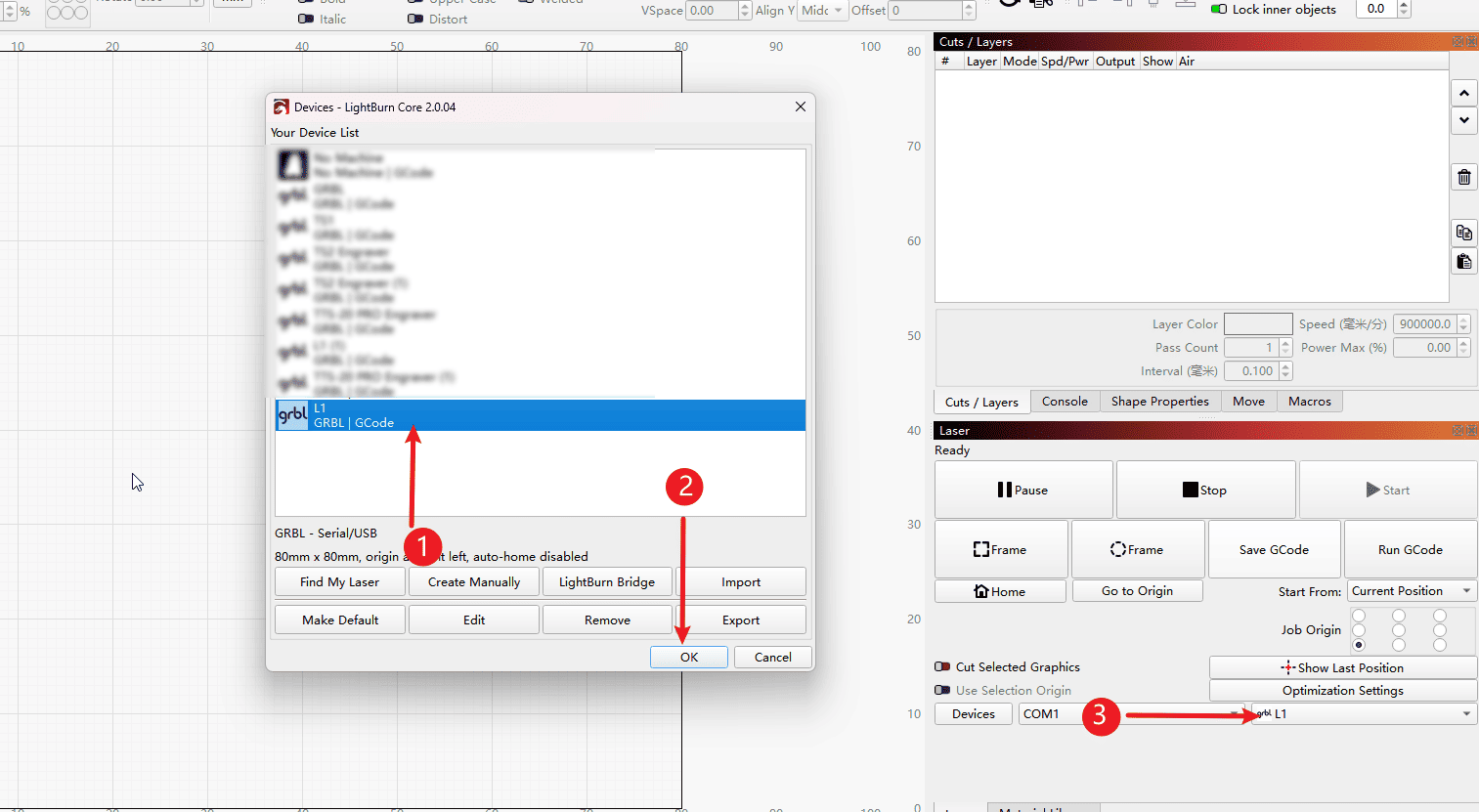Copy layer settings using the copy icon
Viewport: 1479px width, 812px height.
pos(1463,233)
